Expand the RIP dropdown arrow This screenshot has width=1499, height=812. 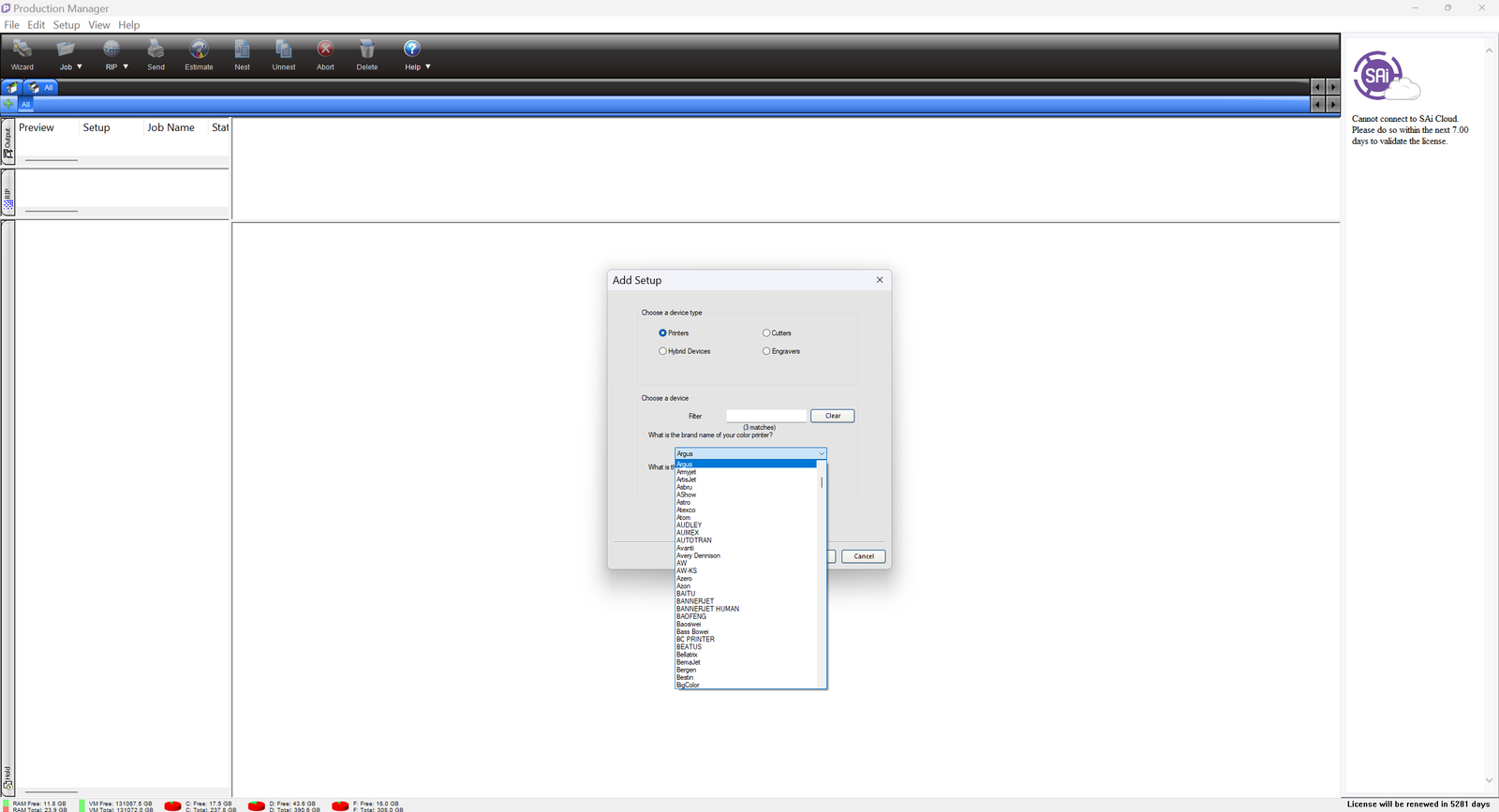pos(126,66)
